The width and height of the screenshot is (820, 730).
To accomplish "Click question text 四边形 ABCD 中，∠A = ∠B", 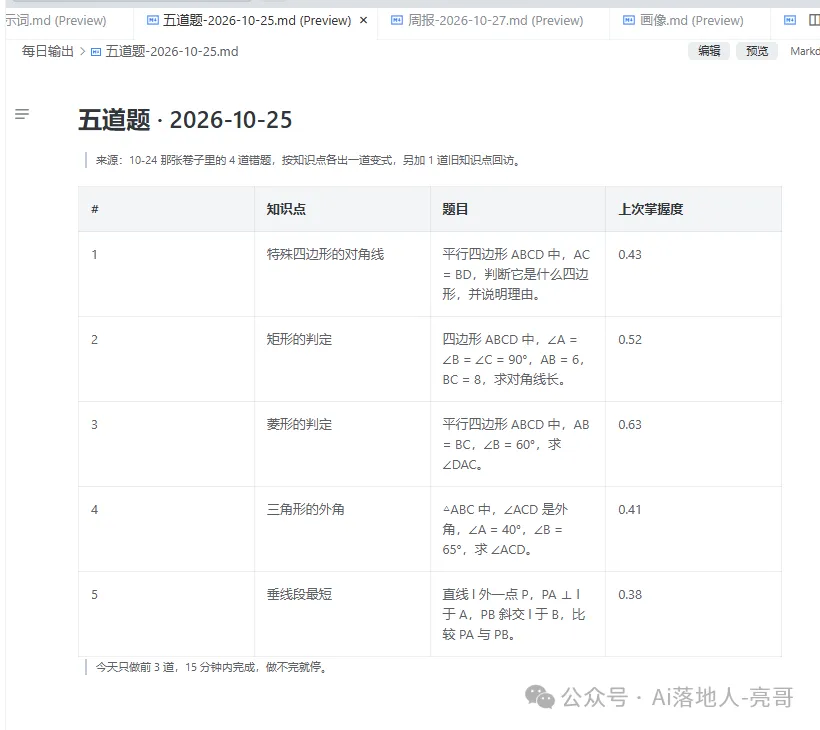I will pyautogui.click(x=513, y=359).
